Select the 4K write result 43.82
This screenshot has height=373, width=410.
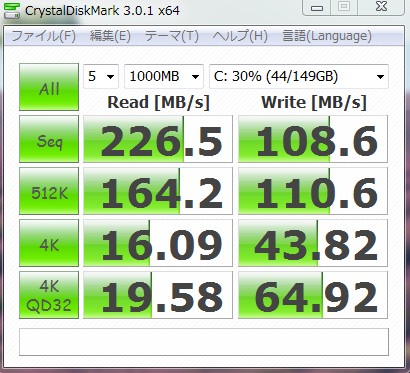pos(313,243)
